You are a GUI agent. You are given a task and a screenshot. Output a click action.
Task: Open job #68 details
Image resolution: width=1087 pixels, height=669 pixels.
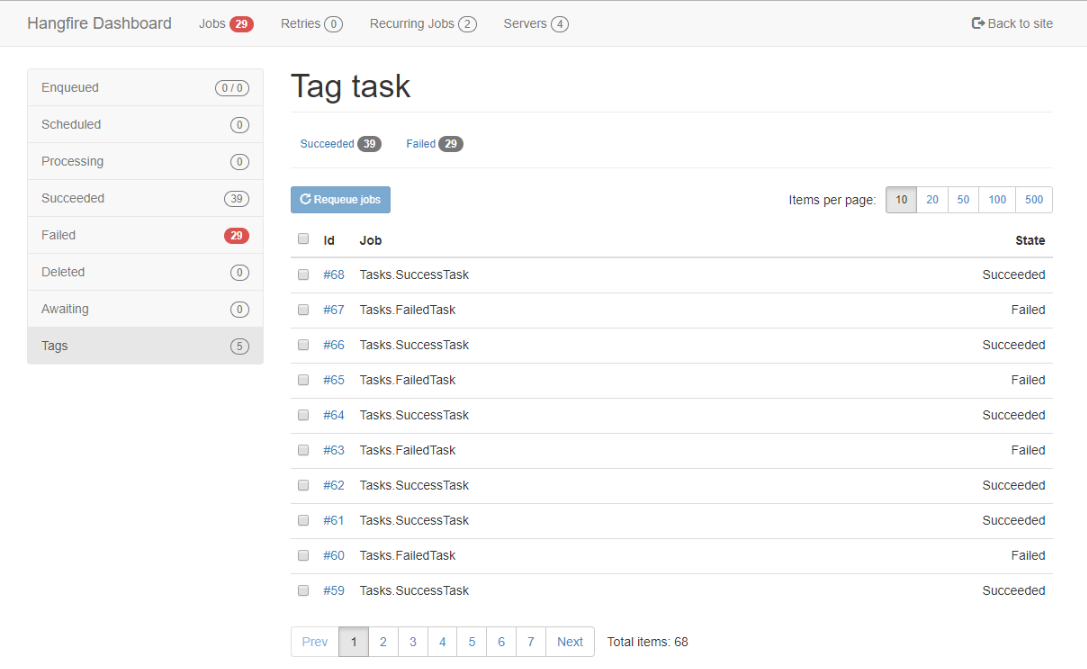(333, 275)
